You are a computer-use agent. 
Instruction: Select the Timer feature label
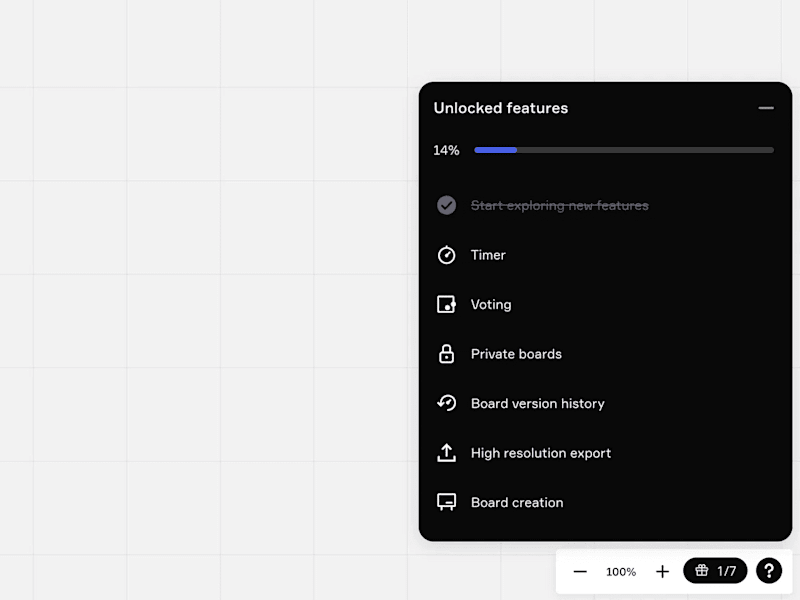488,255
